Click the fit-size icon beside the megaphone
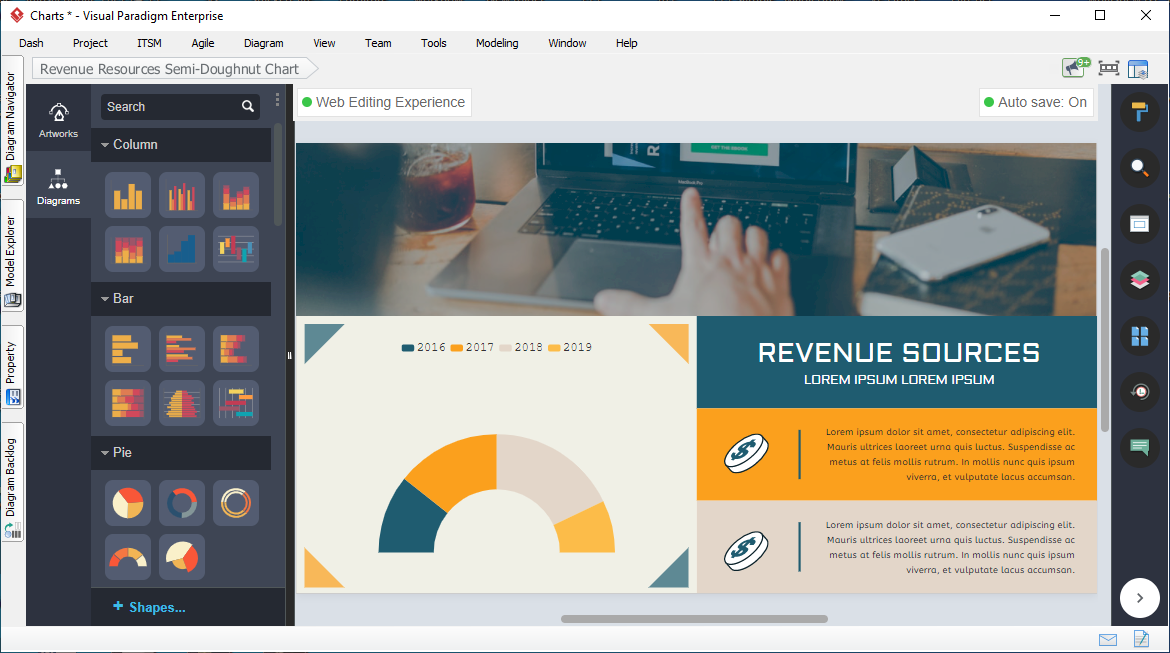 tap(1109, 69)
